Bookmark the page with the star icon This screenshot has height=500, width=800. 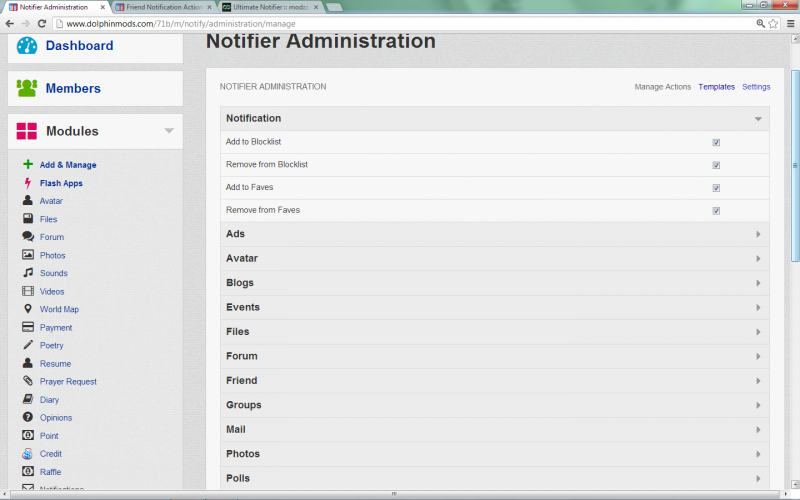[773, 23]
